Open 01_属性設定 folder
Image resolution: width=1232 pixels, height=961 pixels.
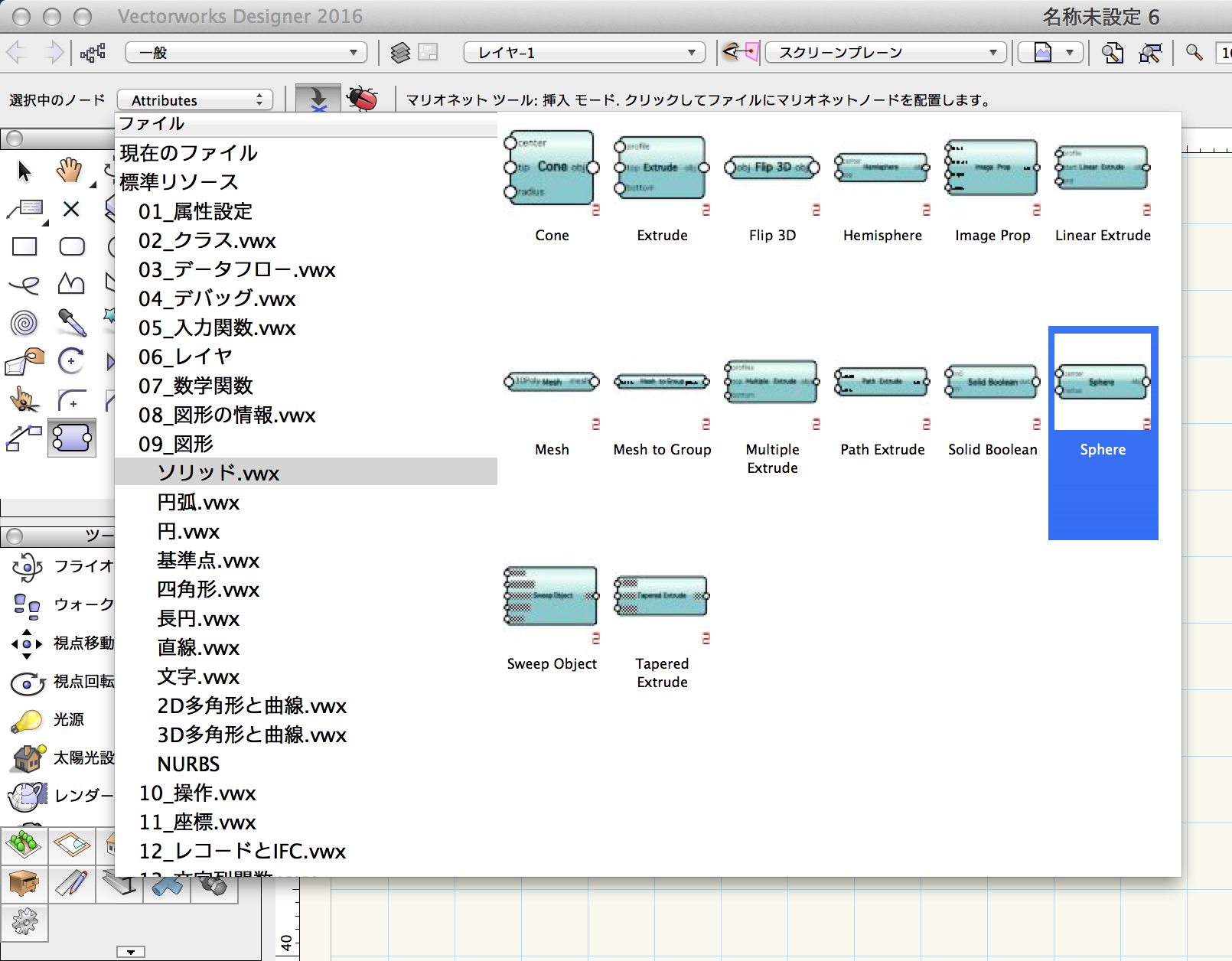195,211
